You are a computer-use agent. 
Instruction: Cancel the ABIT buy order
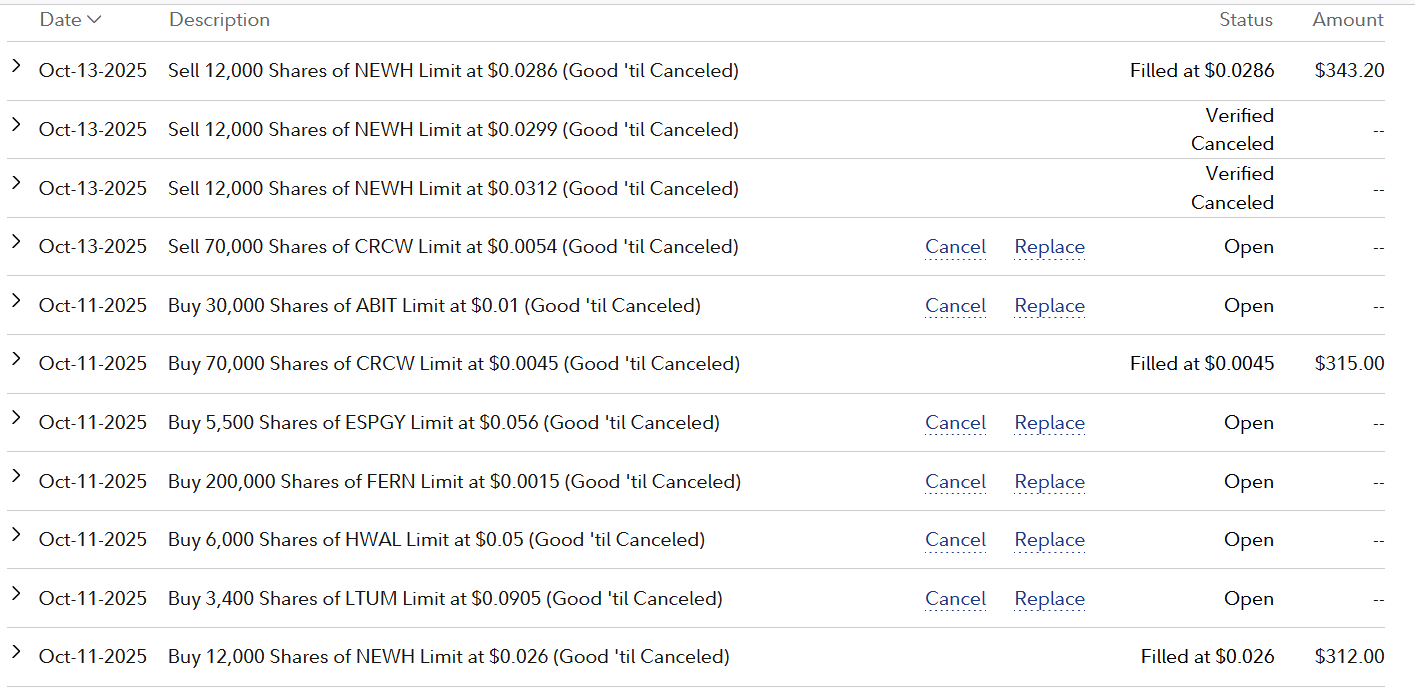click(955, 306)
